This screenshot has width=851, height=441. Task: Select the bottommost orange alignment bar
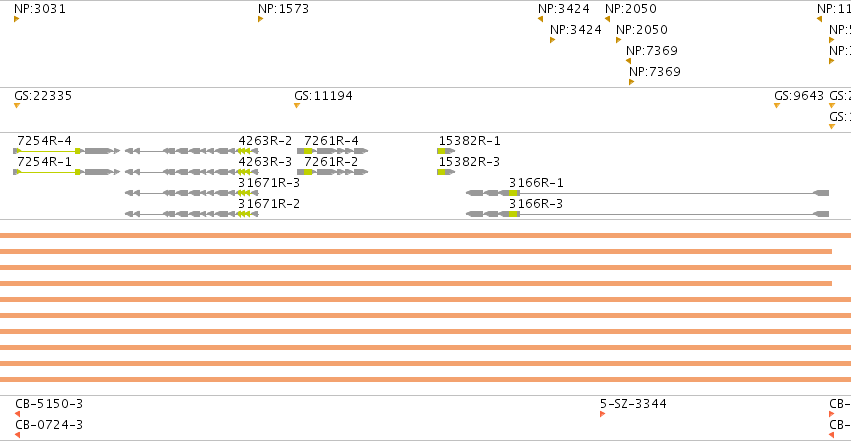tap(426, 380)
